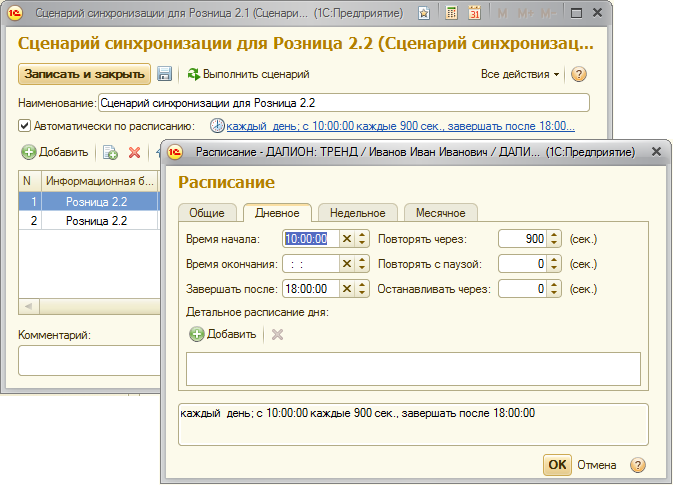Click the Завершать после field 18:00:00

click(x=311, y=289)
